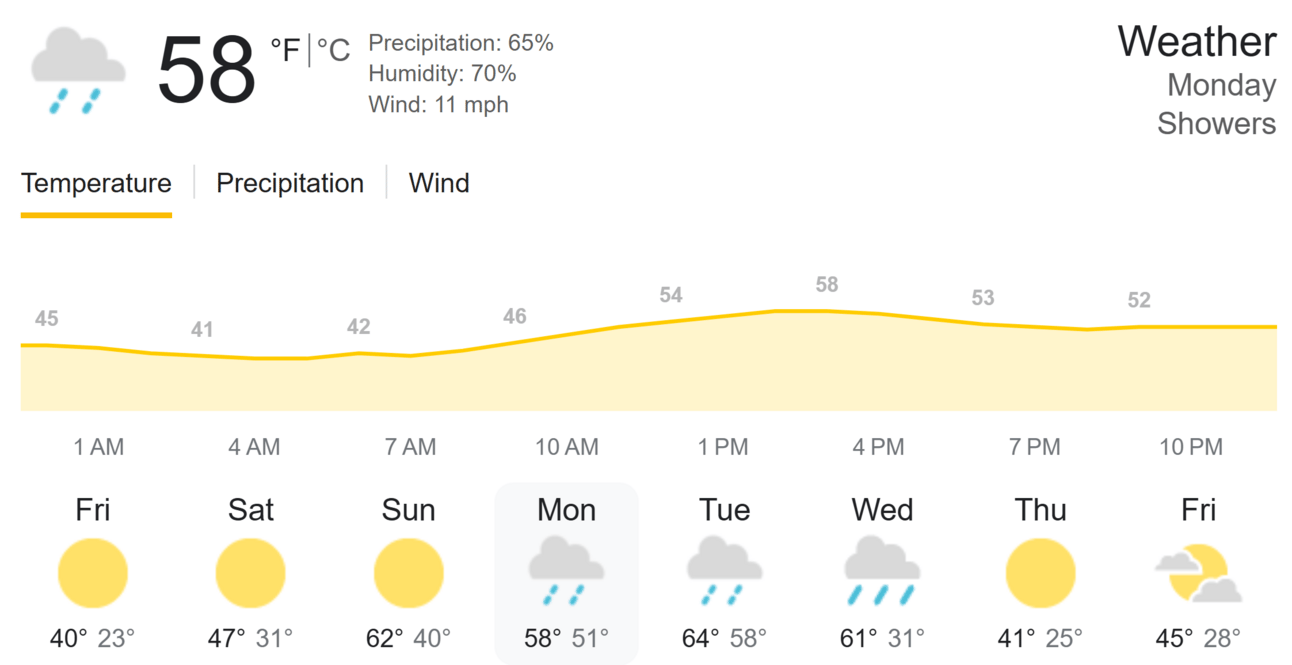
Task: Choose the Wed day label
Action: tap(882, 510)
